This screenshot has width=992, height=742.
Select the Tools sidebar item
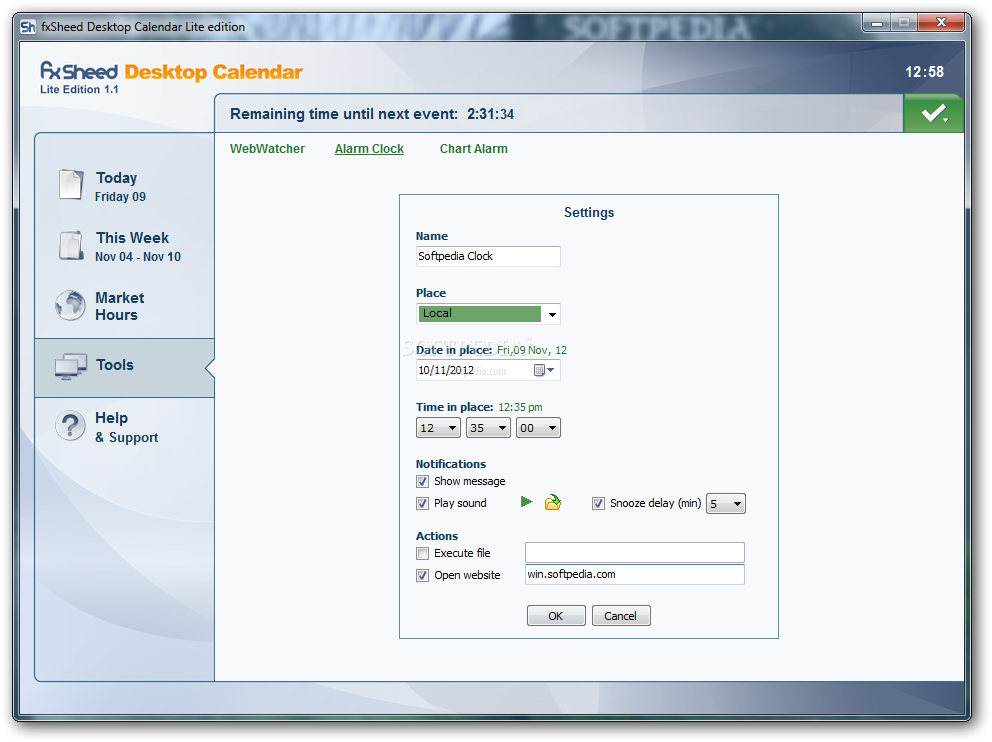pos(125,368)
